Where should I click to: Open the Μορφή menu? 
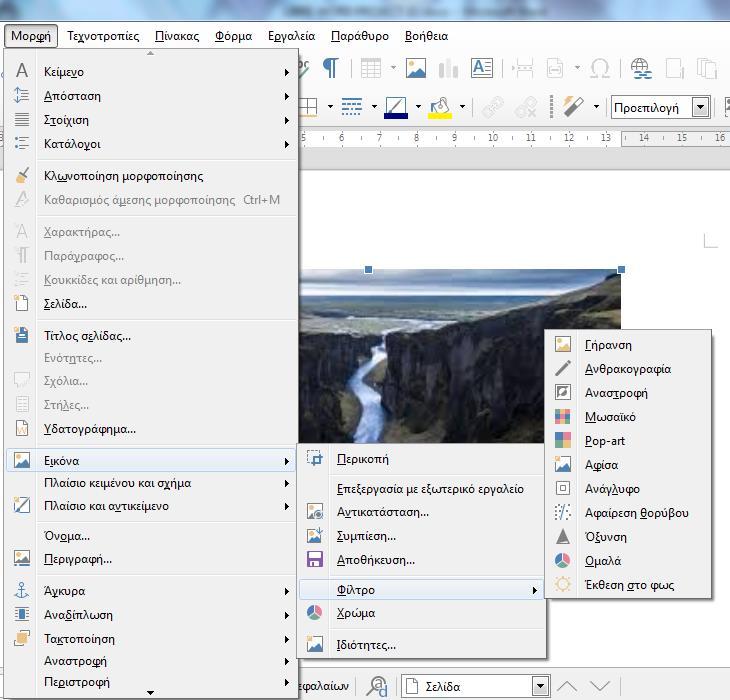pyautogui.click(x=31, y=36)
